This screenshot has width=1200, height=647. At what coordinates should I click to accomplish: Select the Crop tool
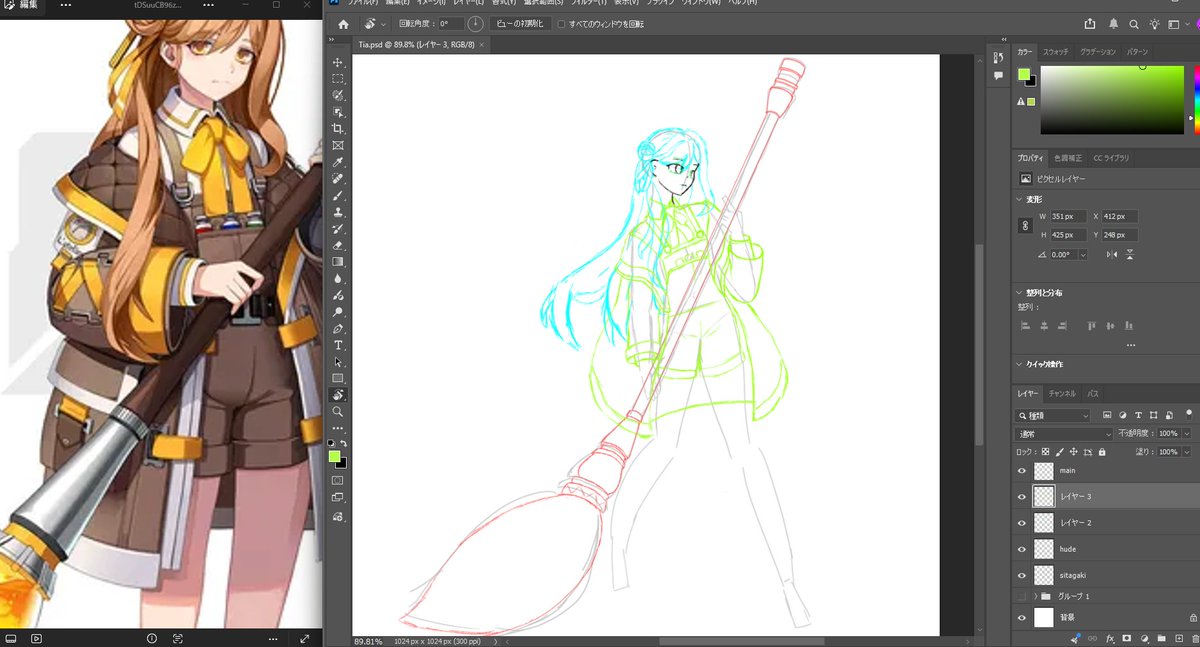(338, 129)
